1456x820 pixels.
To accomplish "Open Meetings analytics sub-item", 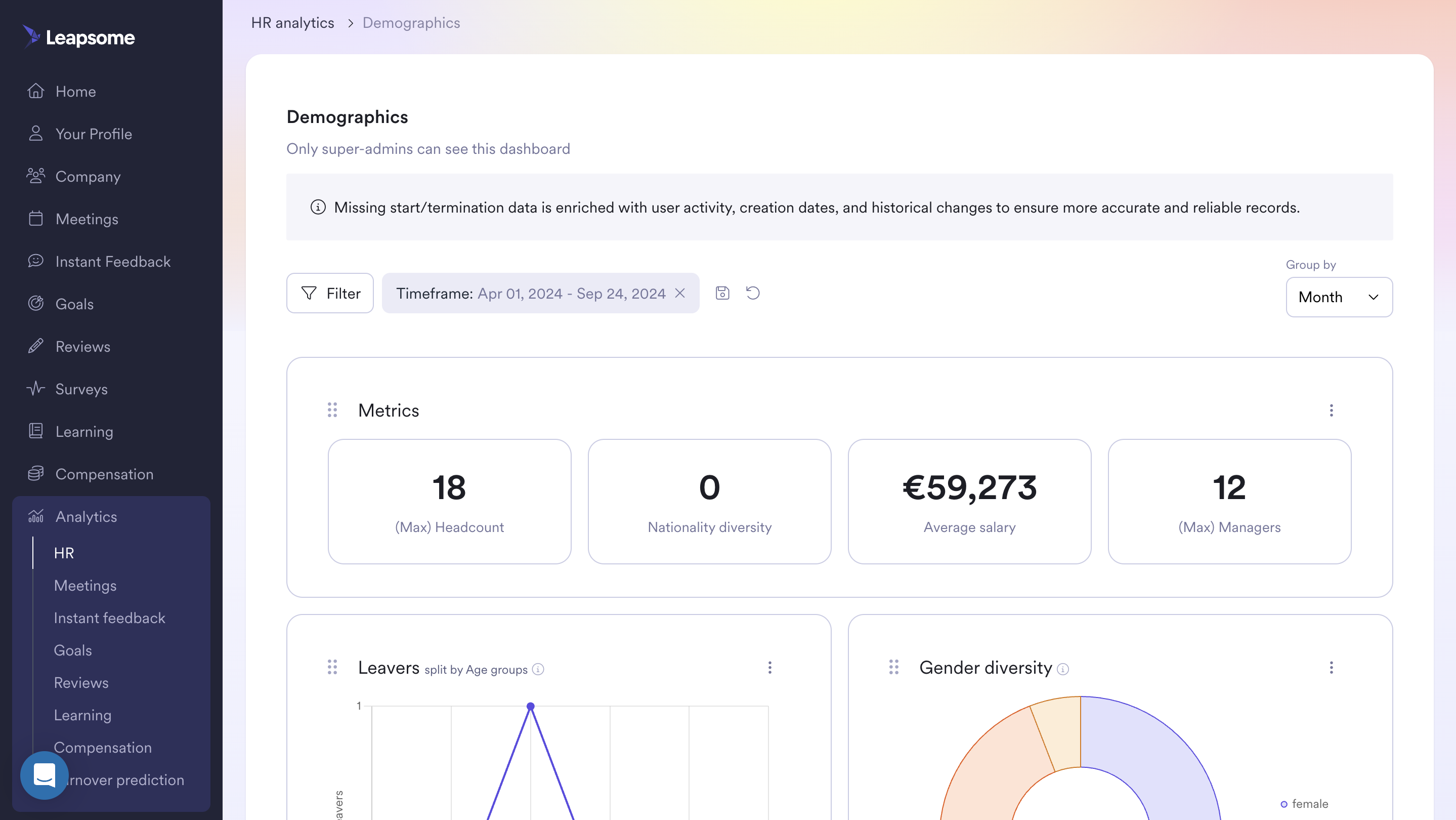I will pos(85,585).
